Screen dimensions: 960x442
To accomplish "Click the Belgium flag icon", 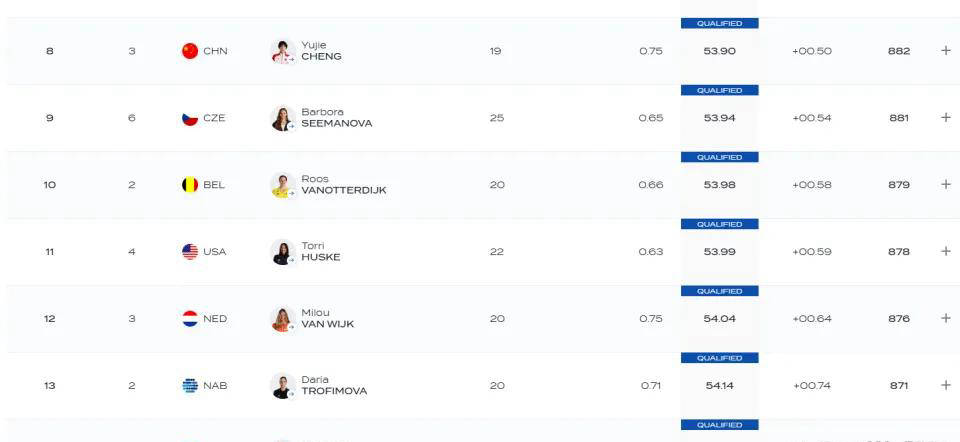I will point(190,184).
